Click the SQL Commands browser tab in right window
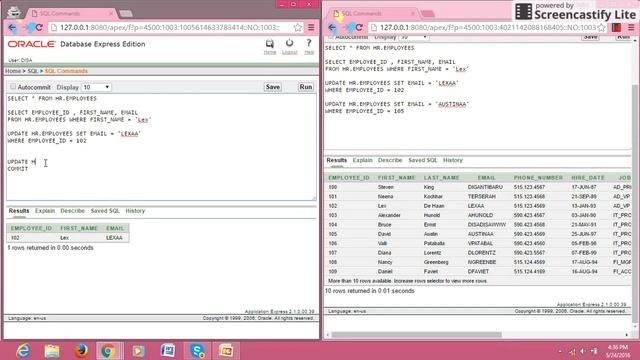 [x=373, y=13]
